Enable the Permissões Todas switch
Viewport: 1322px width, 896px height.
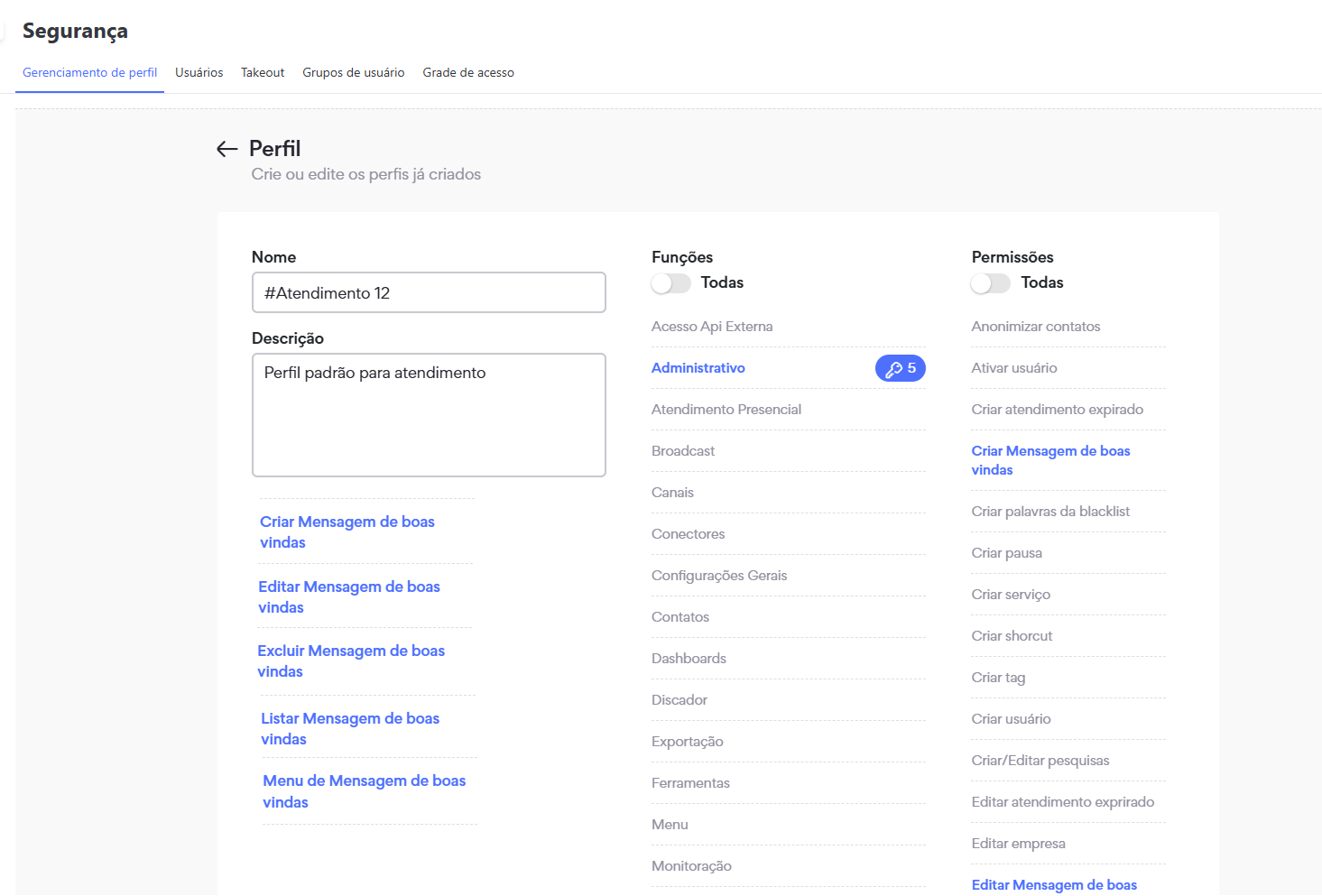click(991, 283)
